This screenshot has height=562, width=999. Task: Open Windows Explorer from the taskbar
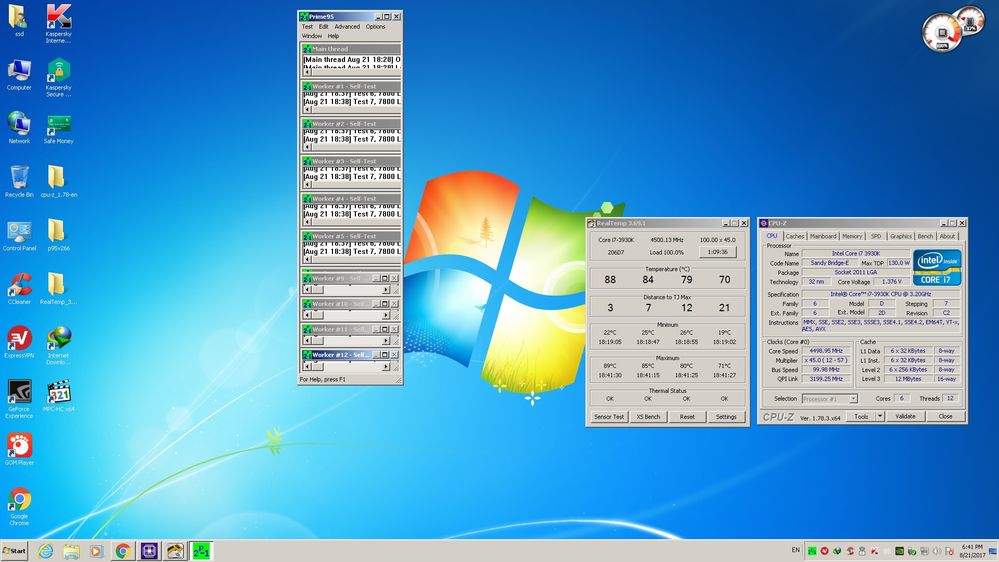[x=71, y=551]
